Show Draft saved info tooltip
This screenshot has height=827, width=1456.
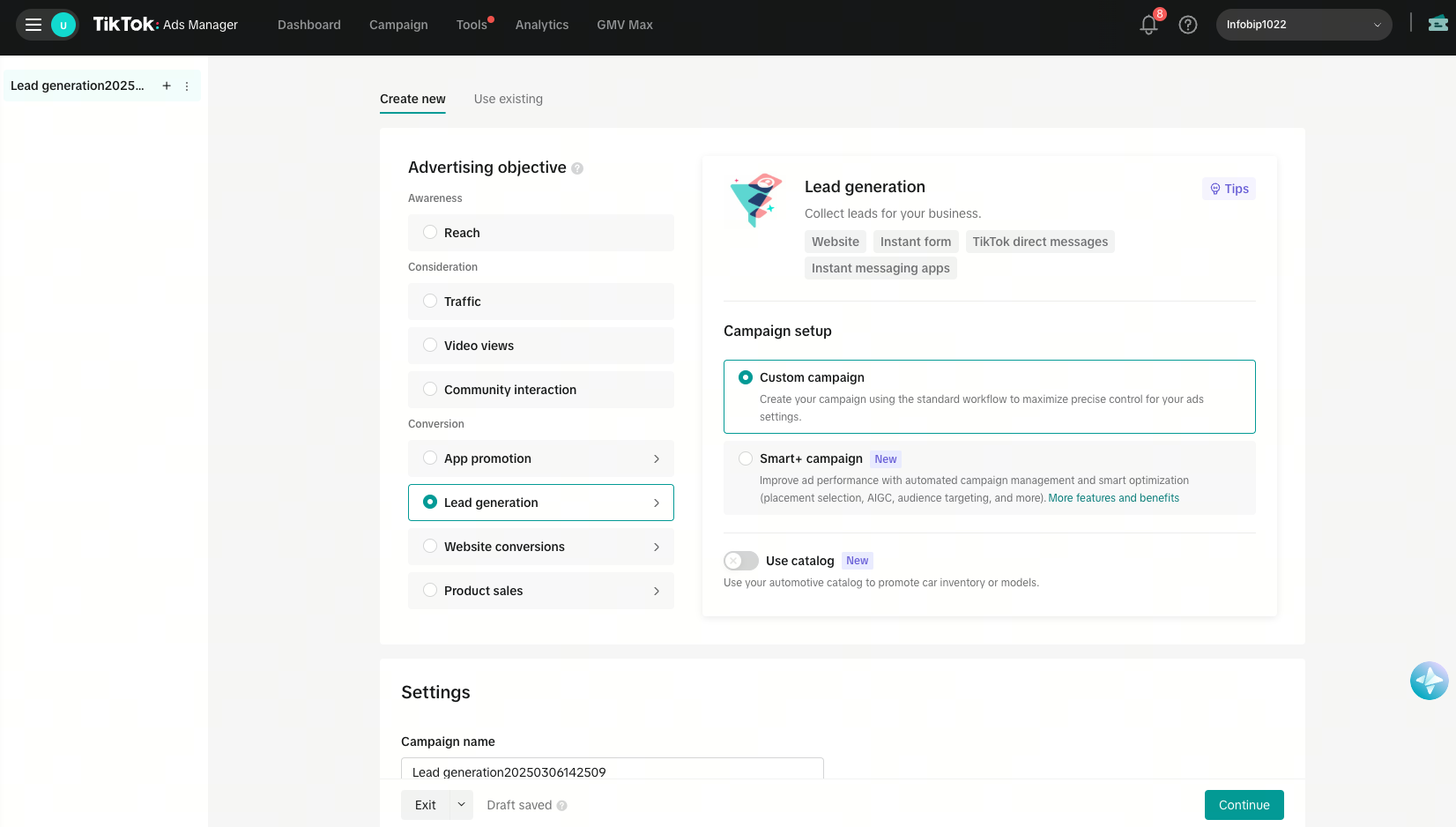562,806
